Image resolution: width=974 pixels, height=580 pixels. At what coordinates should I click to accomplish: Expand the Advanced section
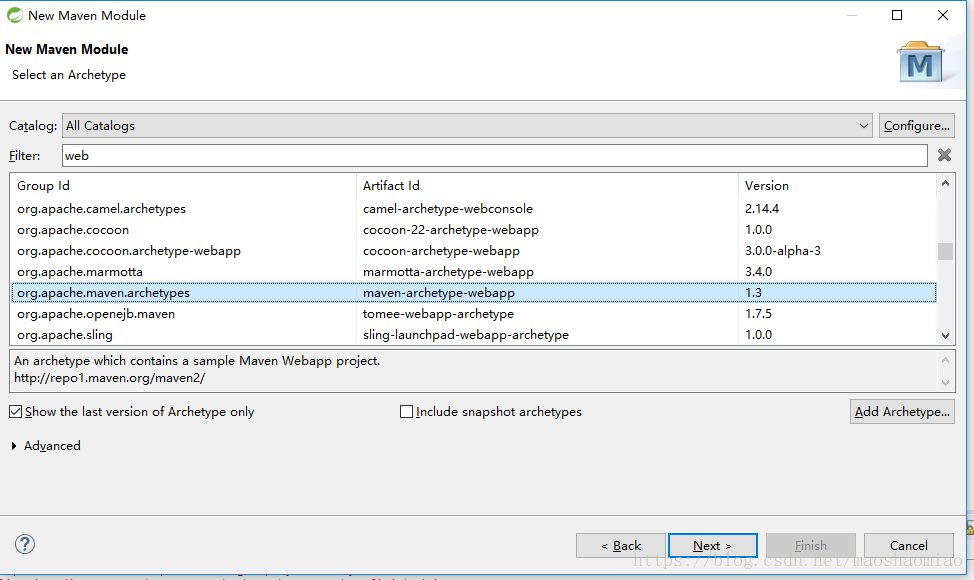tap(14, 446)
